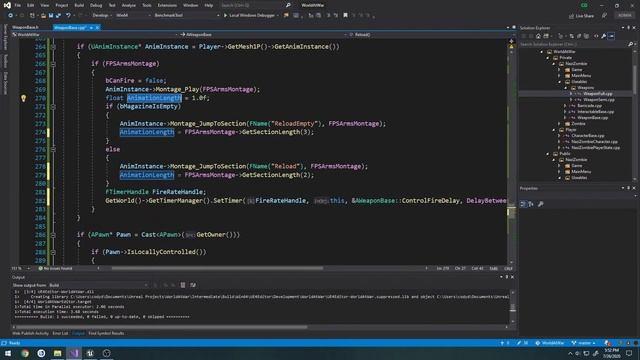Click the master branch in status bar
The image size is (640, 360).
click(x=583, y=343)
